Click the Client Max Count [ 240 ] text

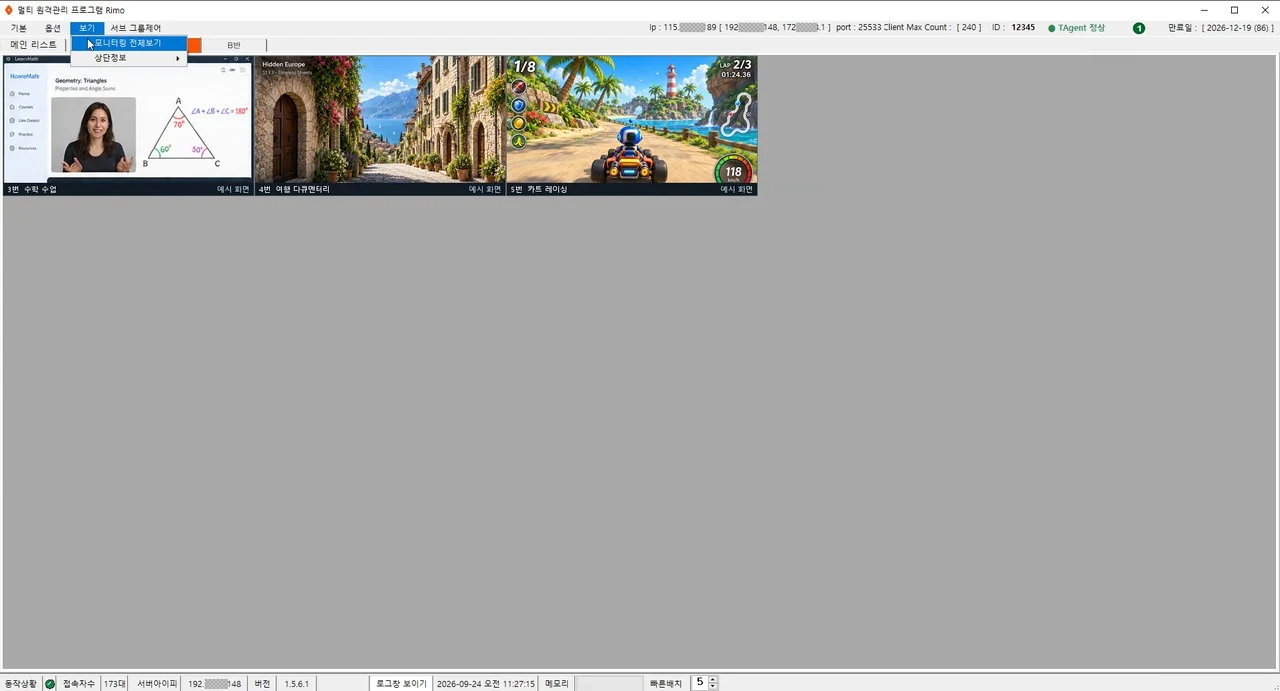[933, 28]
